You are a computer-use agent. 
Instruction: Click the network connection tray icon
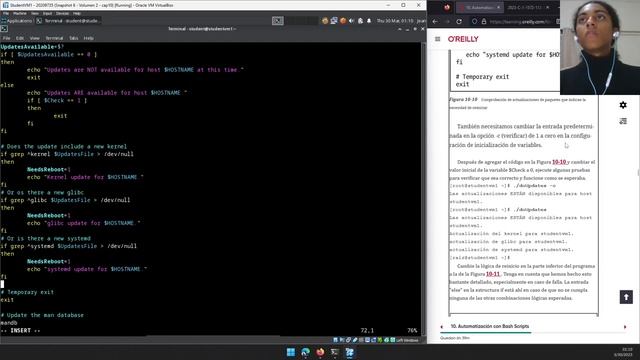[334, 21]
